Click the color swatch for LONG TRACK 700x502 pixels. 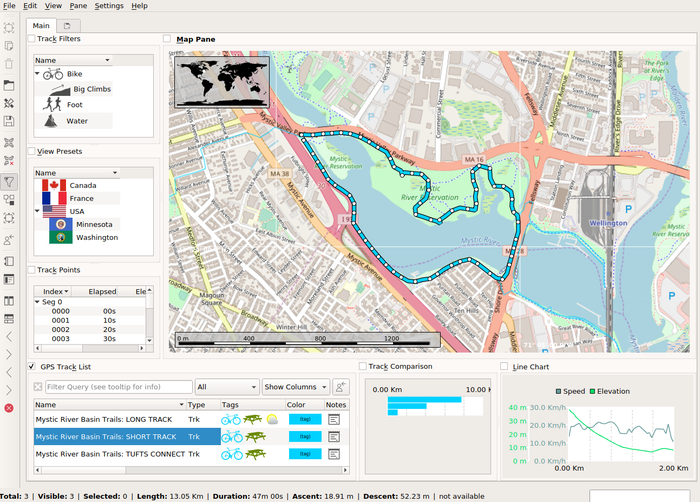[304, 420]
